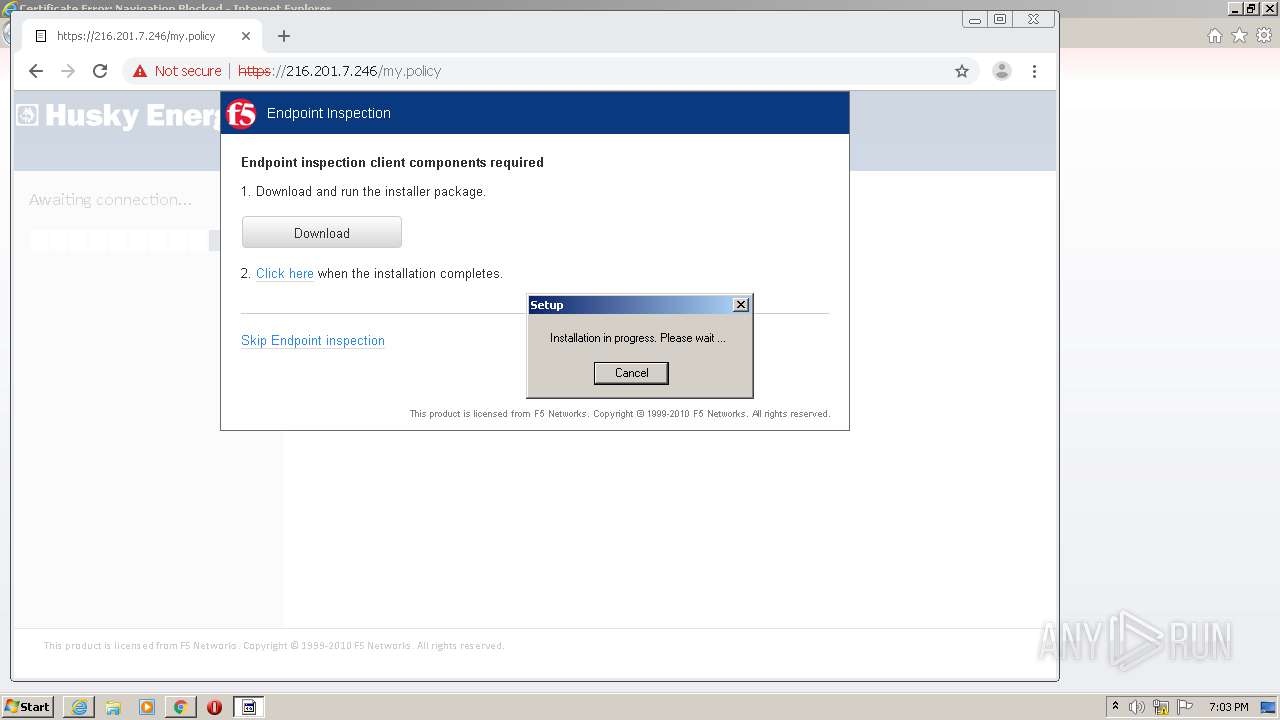Open the volume speaker tray icon
This screenshot has width=1280, height=720.
pyautogui.click(x=1137, y=707)
